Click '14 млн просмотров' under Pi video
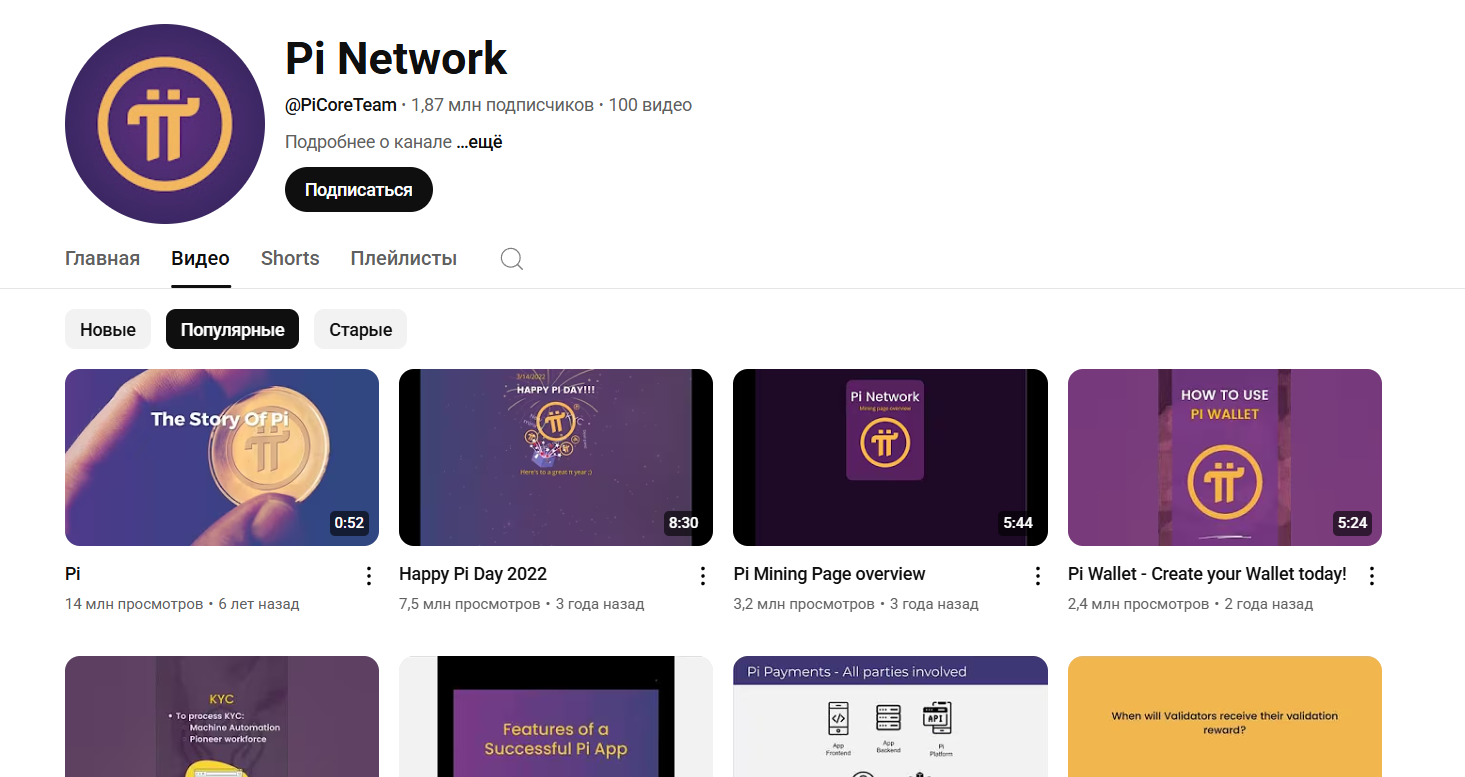Viewport: 1465px width, 777px height. 134,604
